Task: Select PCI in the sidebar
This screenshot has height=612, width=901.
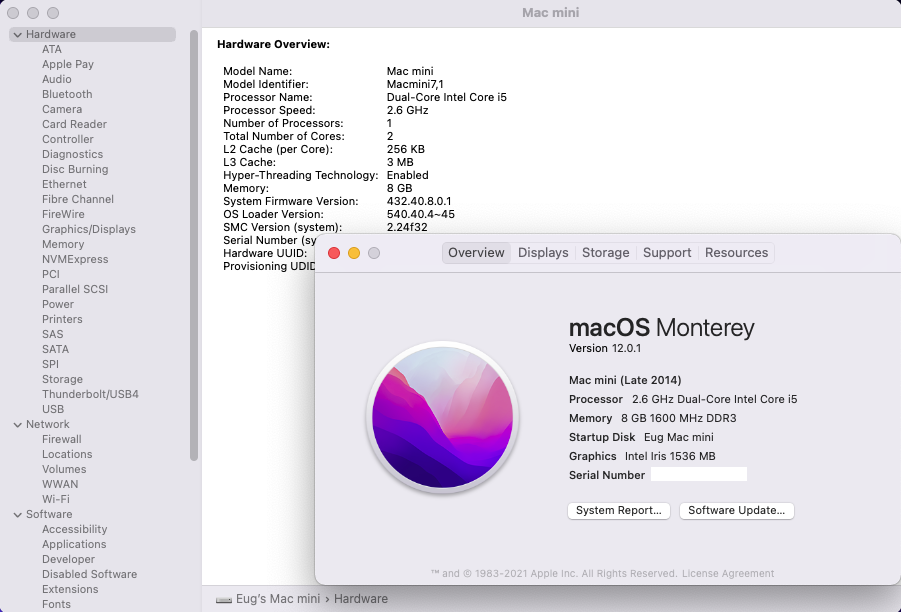Action: [x=51, y=274]
